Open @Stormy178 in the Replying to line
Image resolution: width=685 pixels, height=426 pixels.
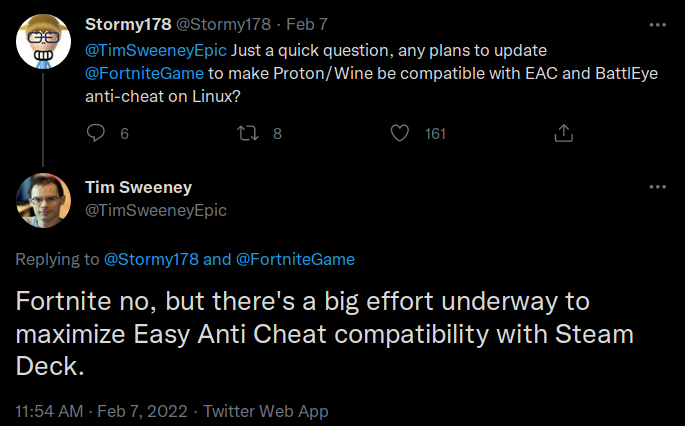(x=151, y=259)
